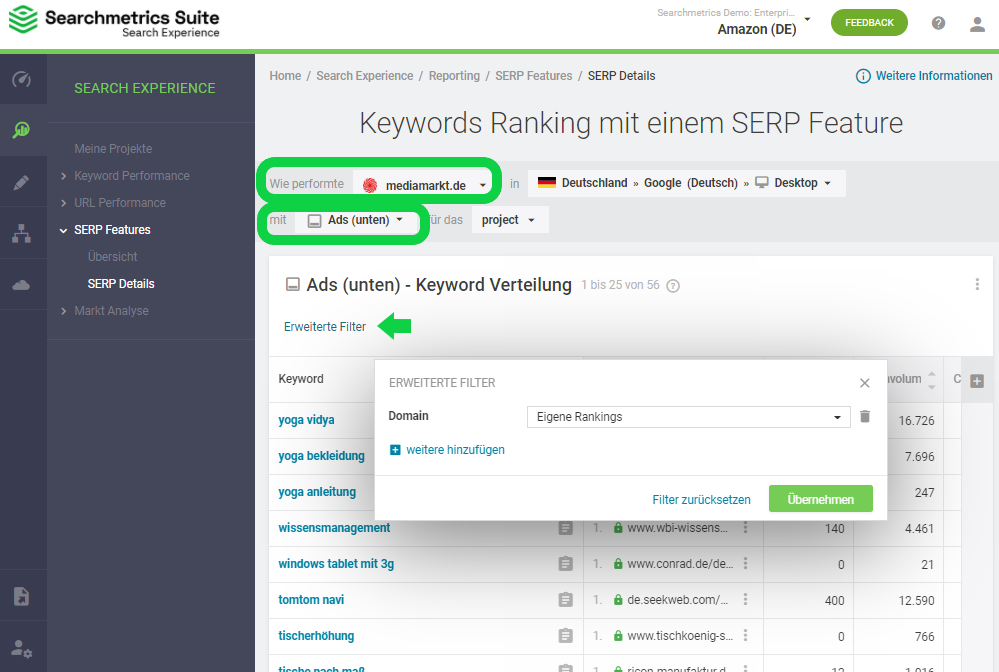Image resolution: width=999 pixels, height=672 pixels.
Task: Open keyword tischerhöhung
Action: [316, 636]
